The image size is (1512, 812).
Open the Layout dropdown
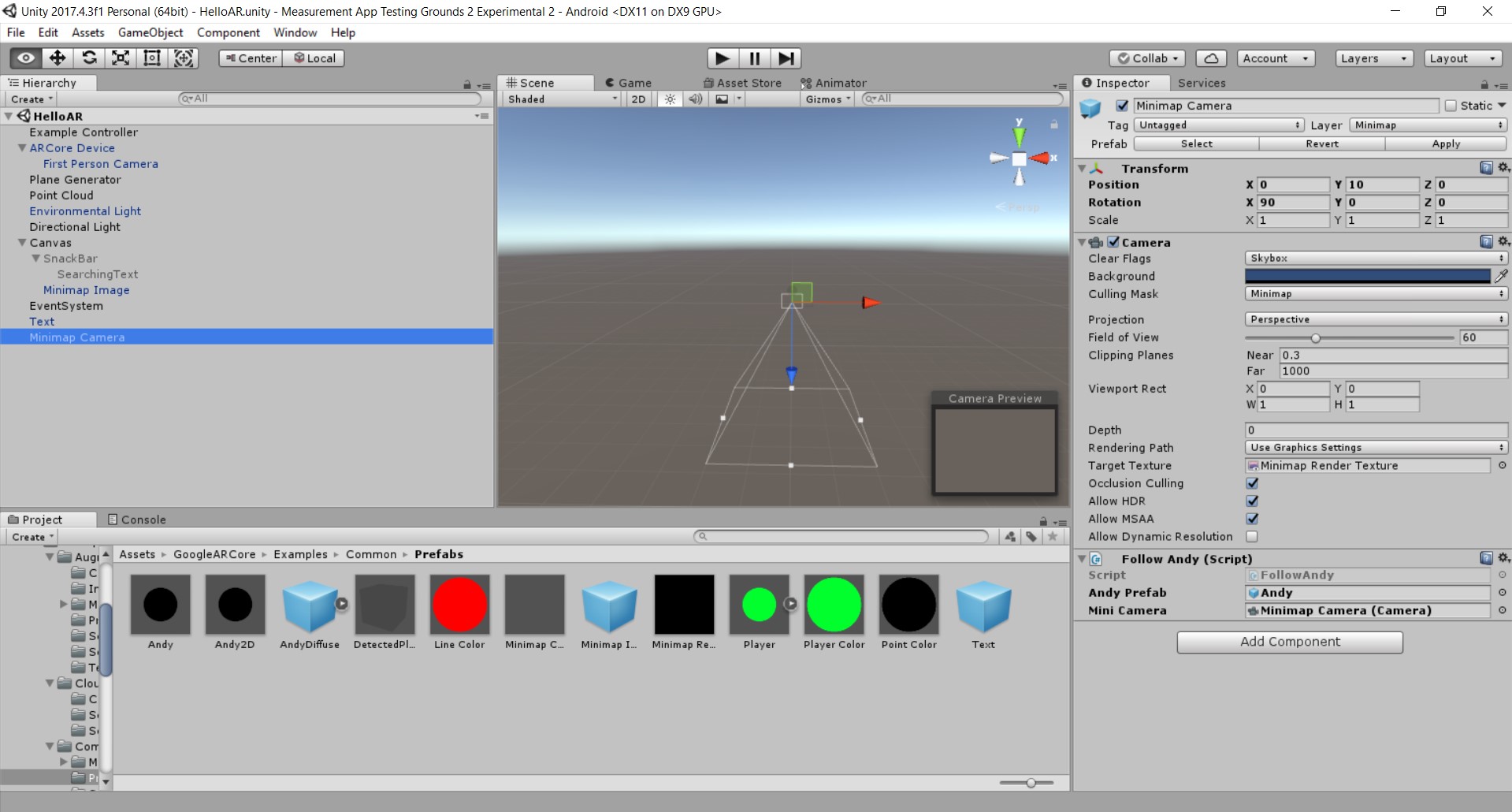[1462, 58]
